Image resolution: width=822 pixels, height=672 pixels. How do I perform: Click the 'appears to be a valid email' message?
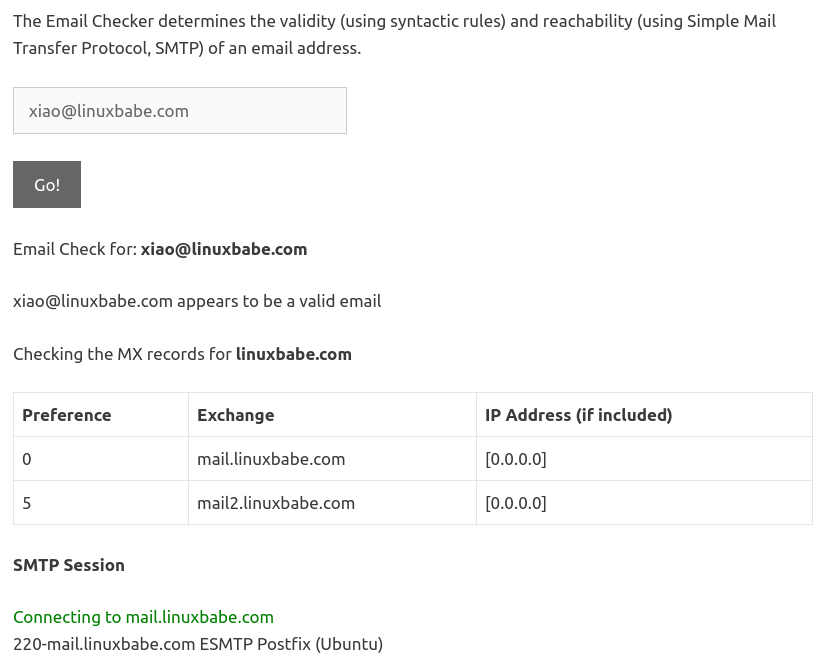click(279, 301)
